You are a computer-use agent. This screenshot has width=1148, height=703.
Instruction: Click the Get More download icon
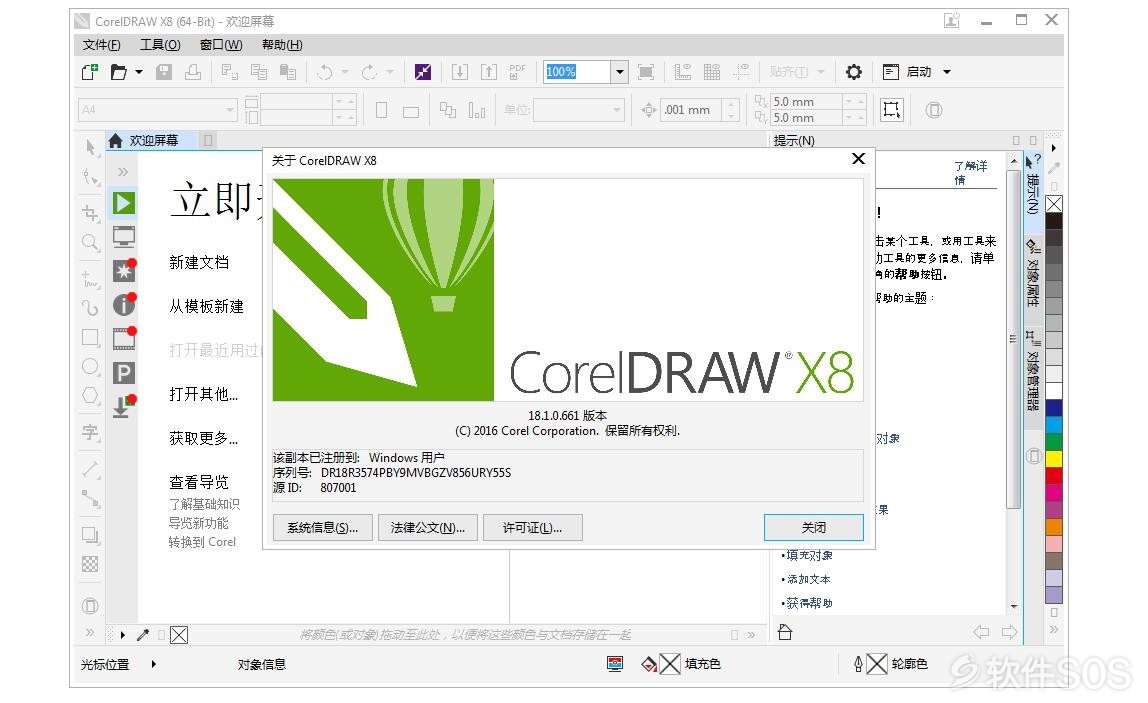pos(124,406)
